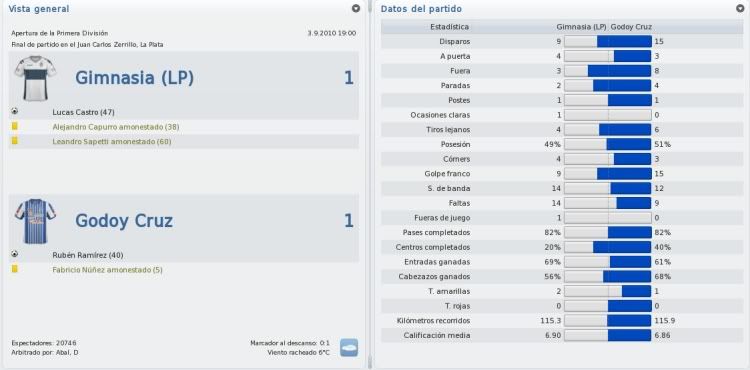Screen dimensions: 750x370
Task: Select Lucas Castro (47) goal entry
Action: click(x=83, y=112)
